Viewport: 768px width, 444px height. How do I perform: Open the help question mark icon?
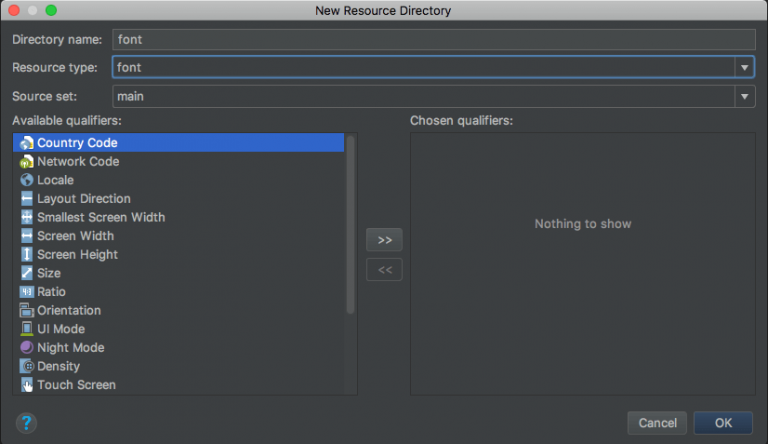(x=26, y=422)
